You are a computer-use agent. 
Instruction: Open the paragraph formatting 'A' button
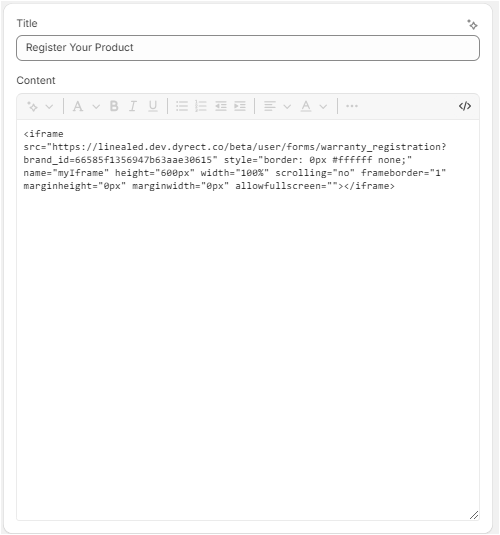pos(78,106)
